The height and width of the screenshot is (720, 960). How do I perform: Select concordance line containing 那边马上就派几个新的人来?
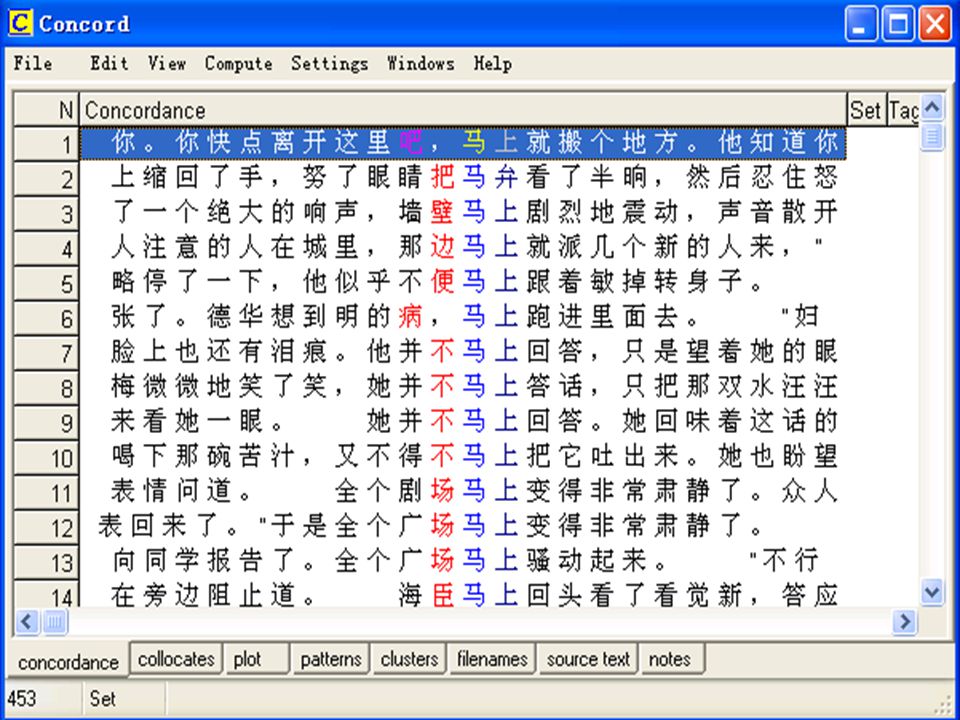click(463, 248)
